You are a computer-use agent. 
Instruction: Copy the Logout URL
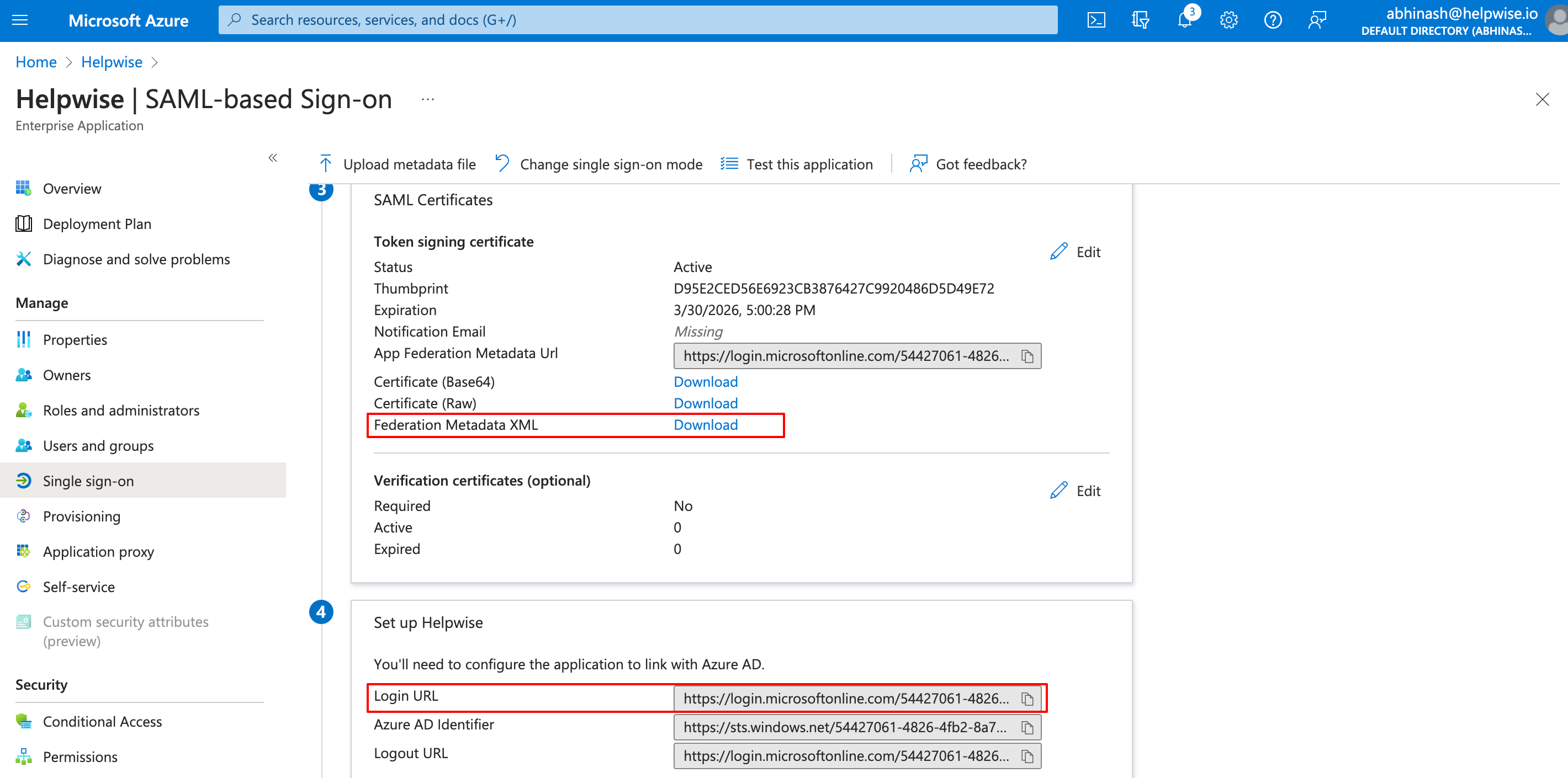coord(1027,756)
